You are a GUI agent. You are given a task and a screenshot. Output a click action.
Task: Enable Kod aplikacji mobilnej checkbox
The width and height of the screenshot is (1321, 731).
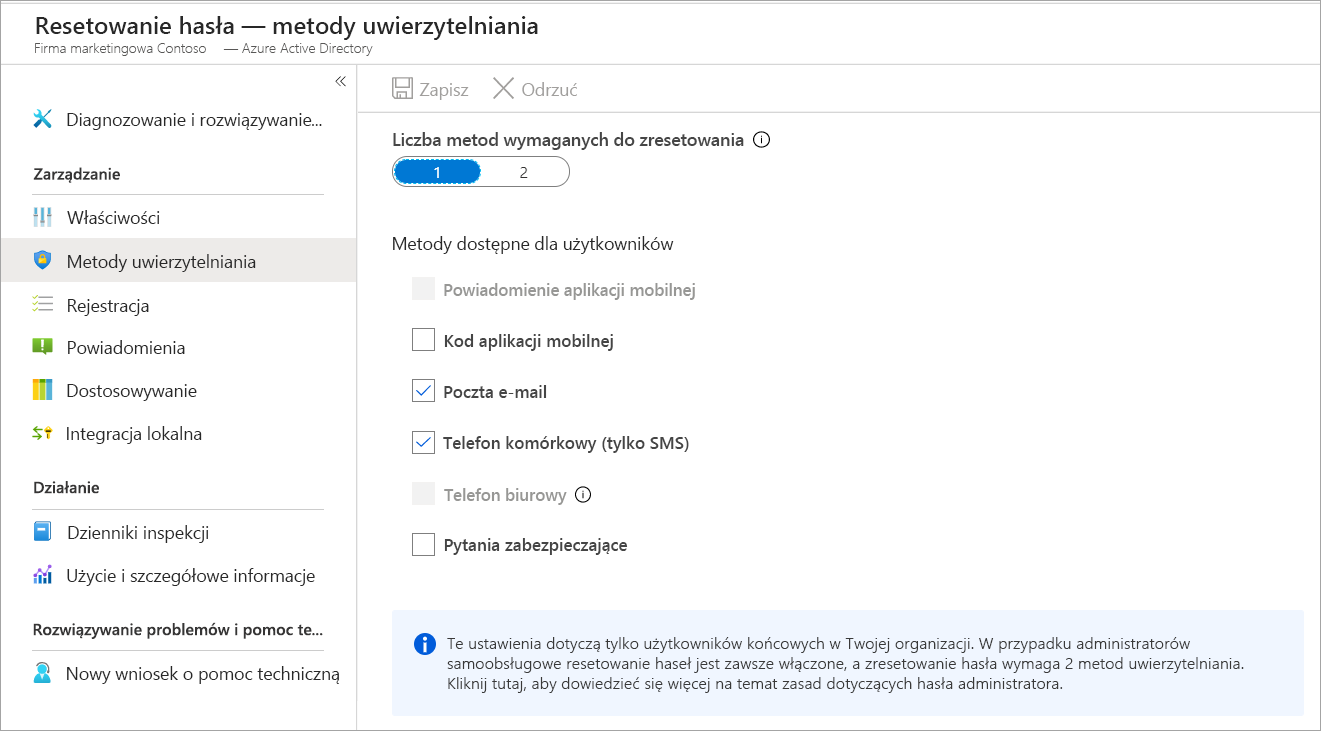pyautogui.click(x=423, y=340)
